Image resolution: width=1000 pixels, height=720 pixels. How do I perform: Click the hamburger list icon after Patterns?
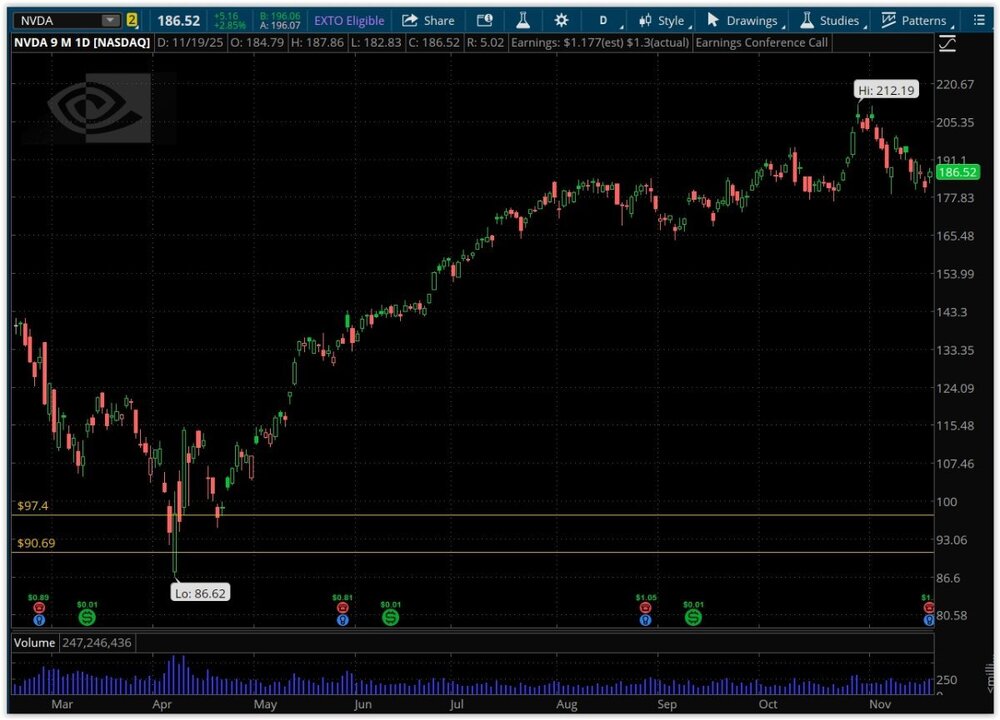click(x=978, y=20)
